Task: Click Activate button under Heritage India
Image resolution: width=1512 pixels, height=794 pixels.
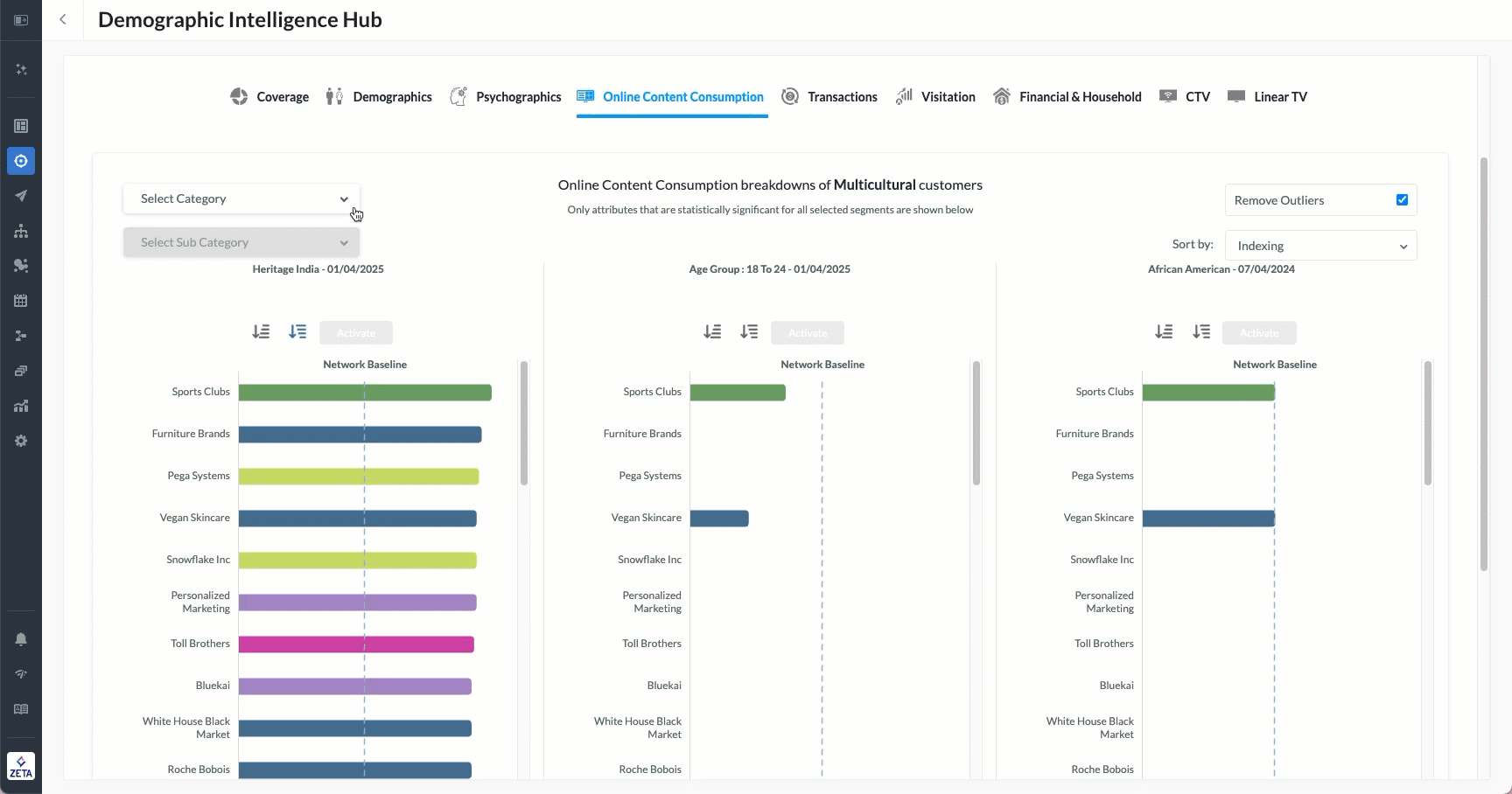Action: point(356,333)
